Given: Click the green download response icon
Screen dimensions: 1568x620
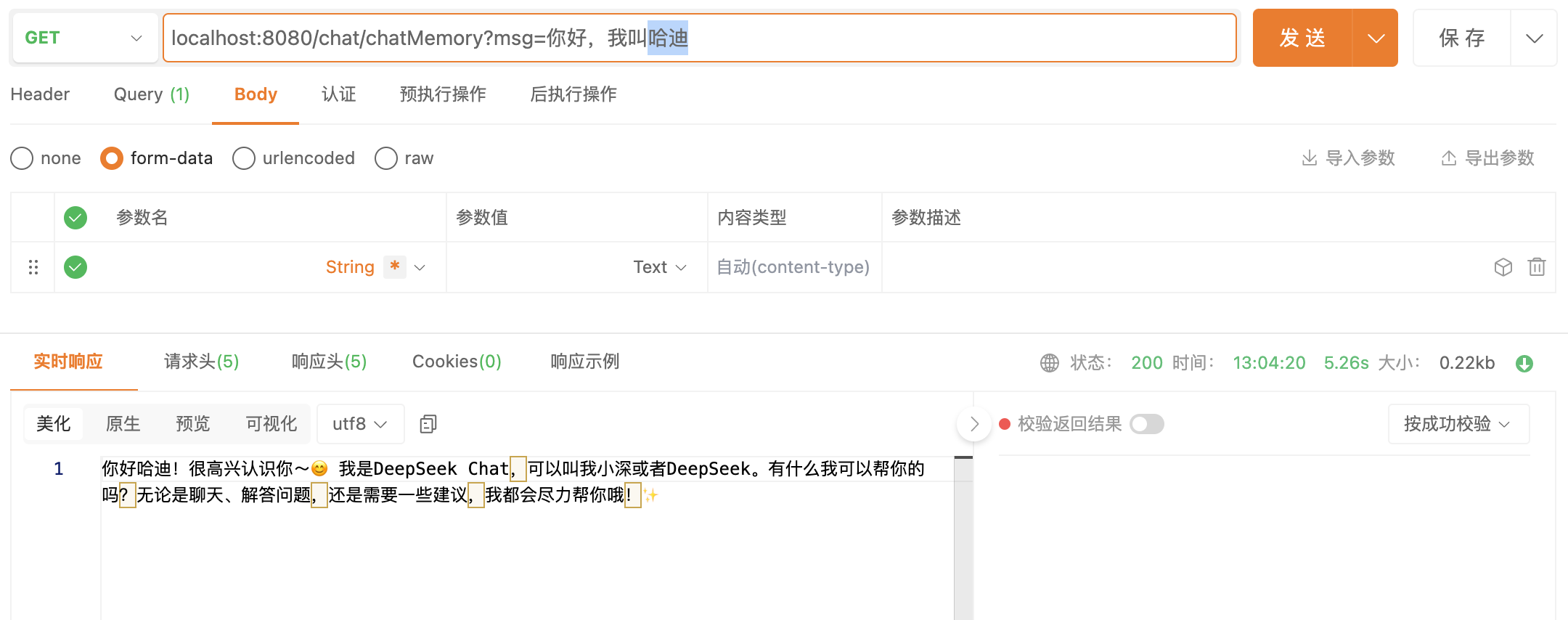Looking at the screenshot, I should [x=1524, y=363].
